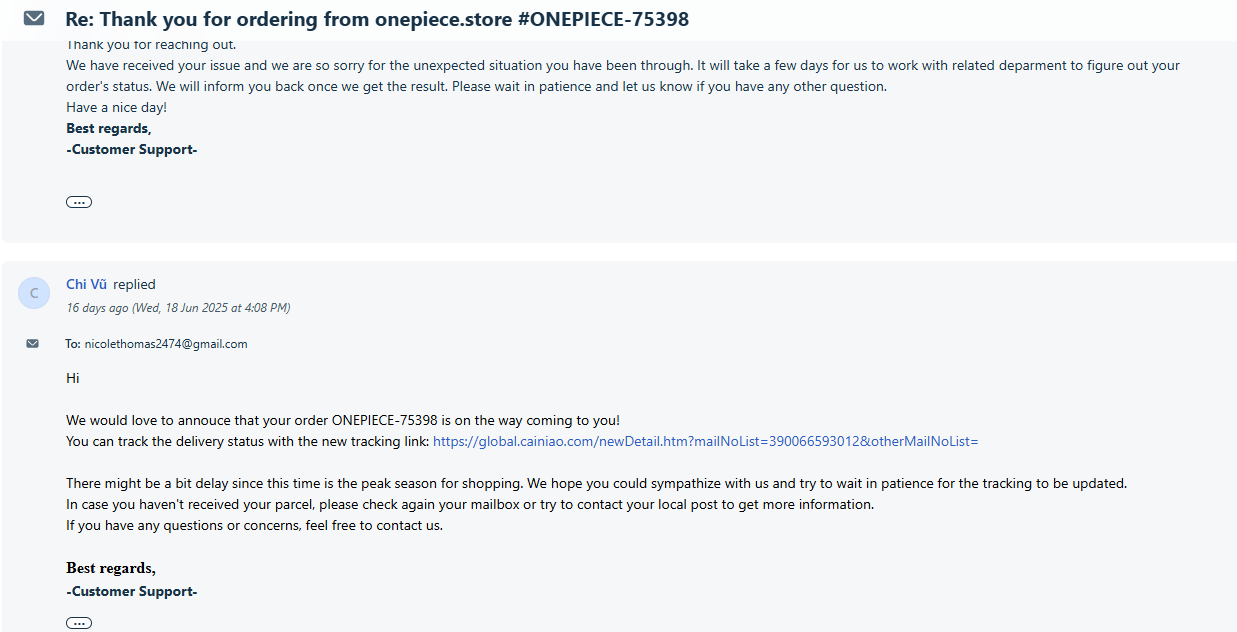Click '-Customer Support-' signature in first message
The image size is (1237, 632).
(x=132, y=150)
